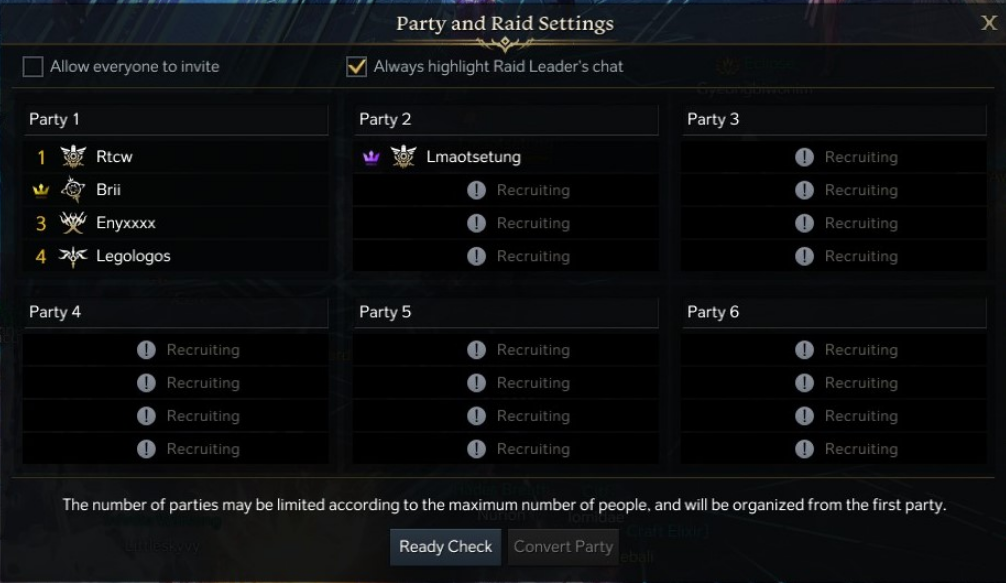The image size is (1006, 583).
Task: Click the last Recruiting slot in Party 2
Action: click(x=506, y=256)
